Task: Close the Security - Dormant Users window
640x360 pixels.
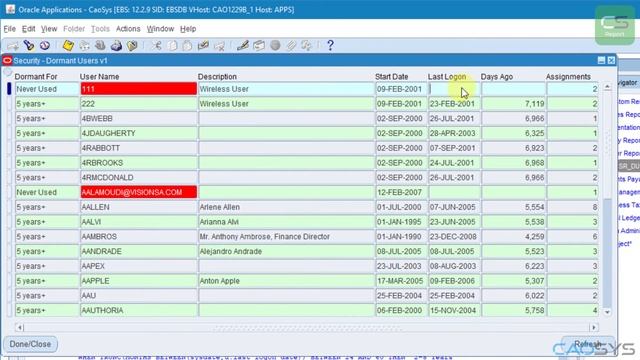Action: tap(611, 60)
